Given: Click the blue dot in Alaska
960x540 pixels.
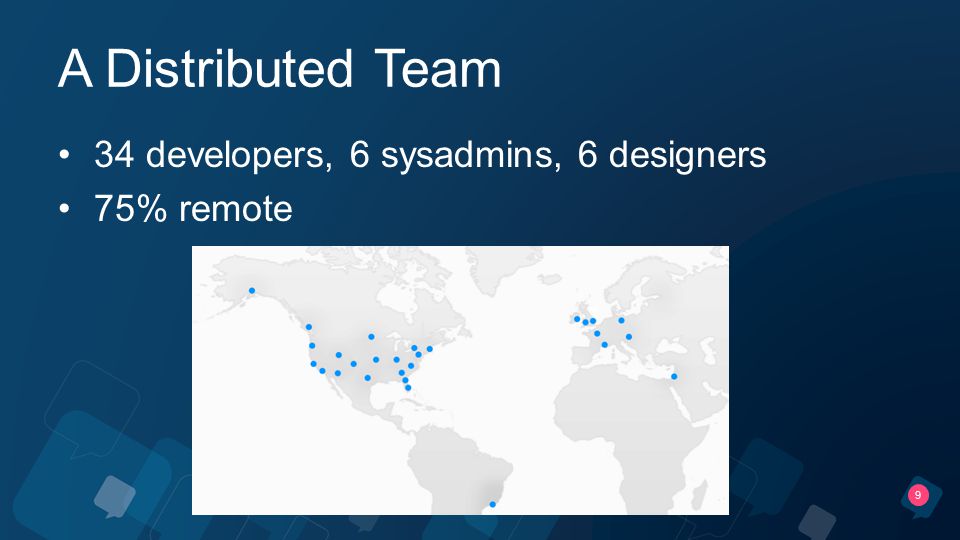Looking at the screenshot, I should [x=252, y=291].
